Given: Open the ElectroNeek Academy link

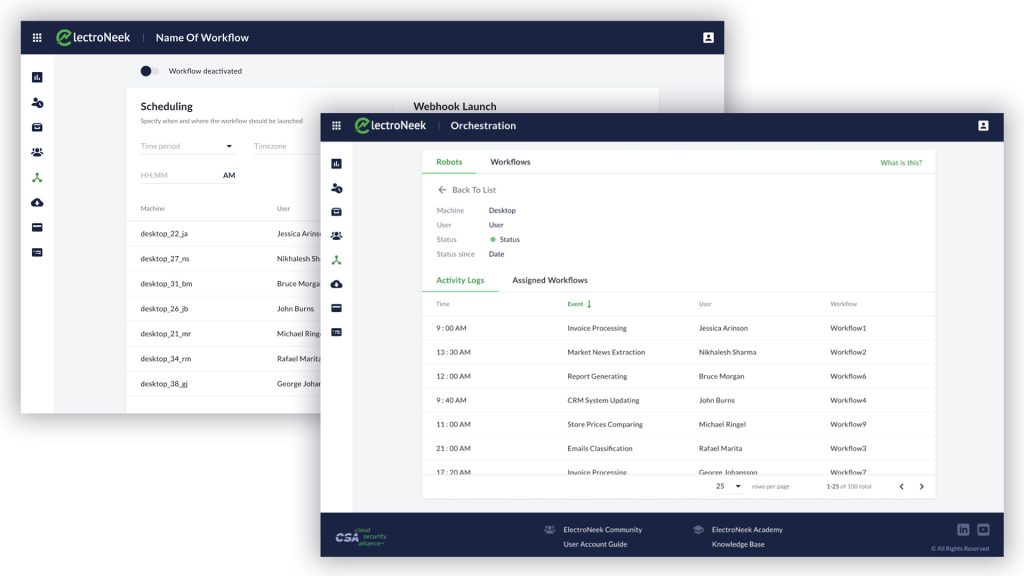Looking at the screenshot, I should 747,530.
